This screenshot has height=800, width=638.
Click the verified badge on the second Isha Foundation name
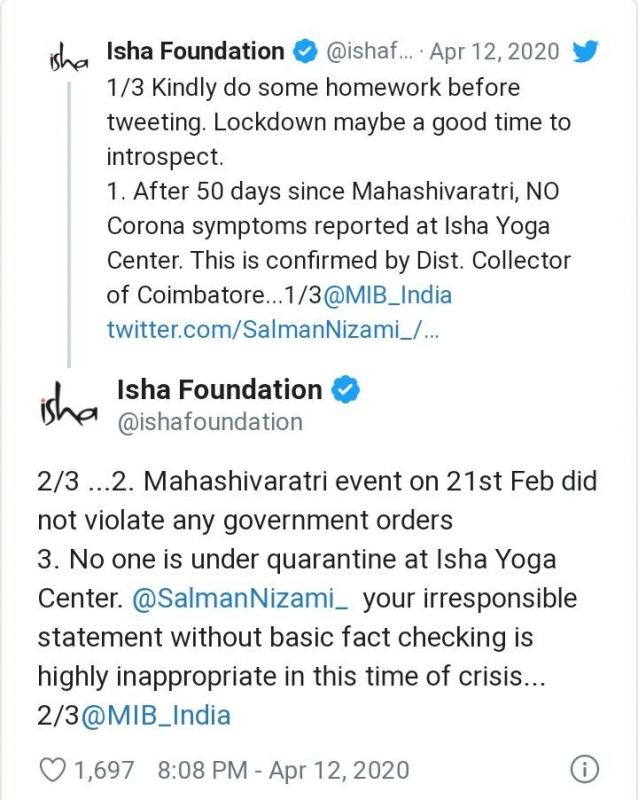(345, 390)
